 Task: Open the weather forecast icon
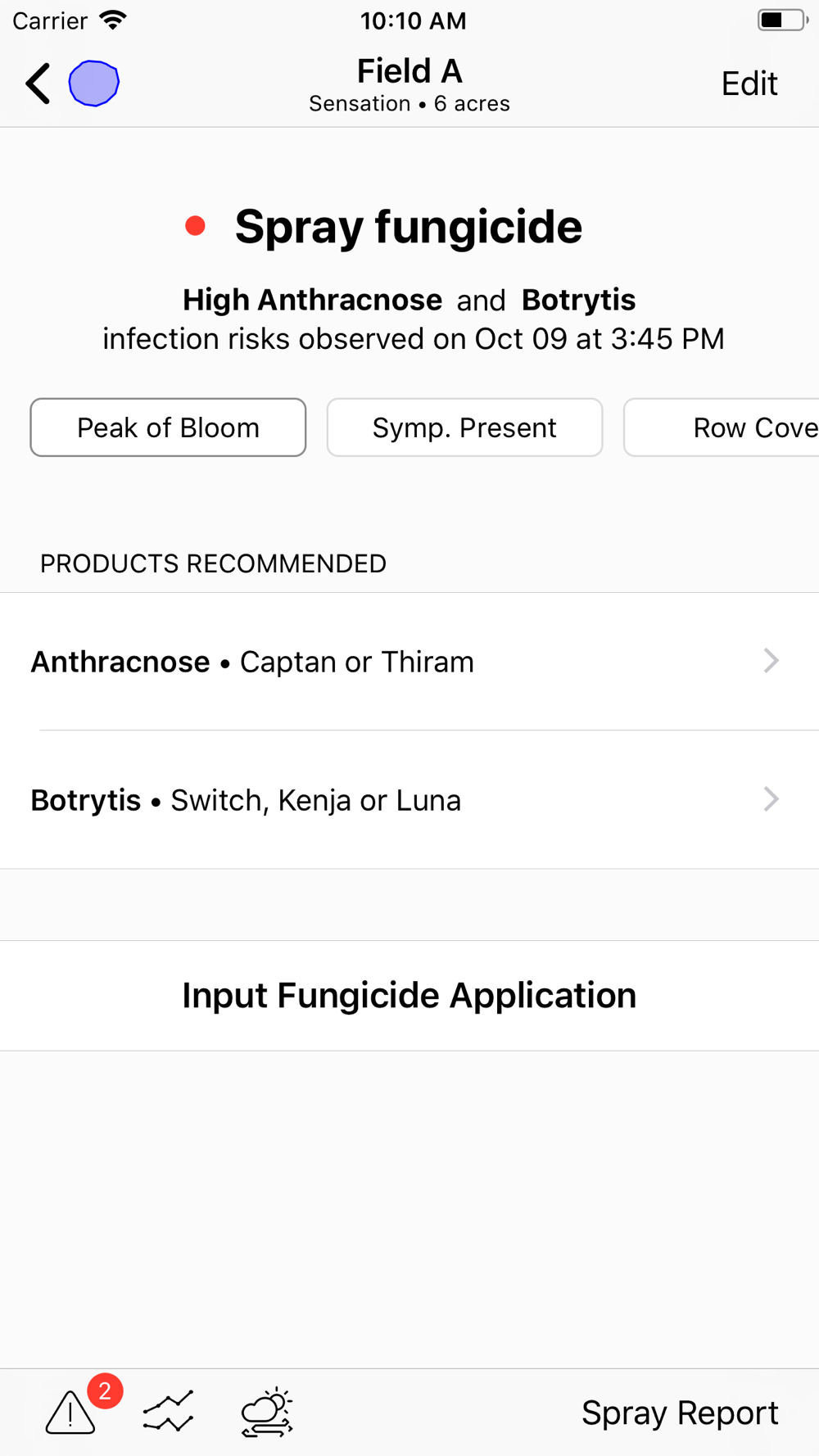tap(267, 1412)
